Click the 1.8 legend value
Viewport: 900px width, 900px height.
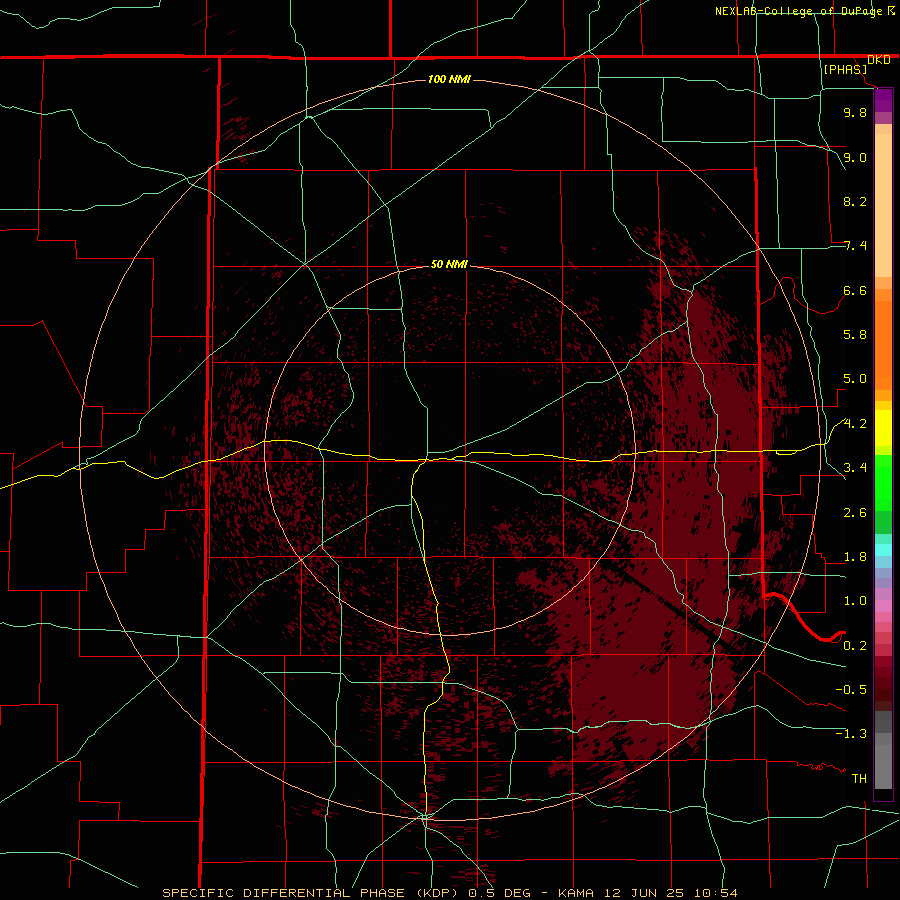point(855,557)
